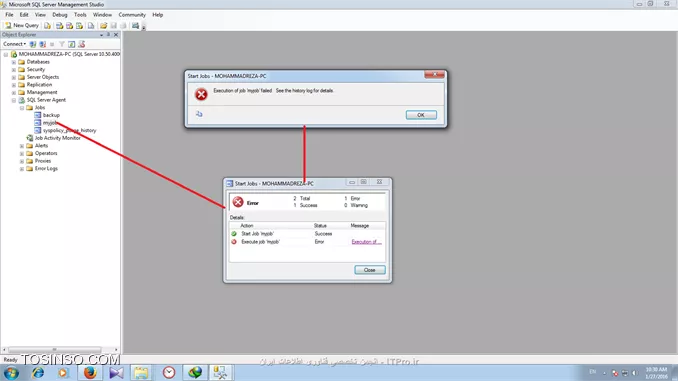Image resolution: width=678 pixels, height=381 pixels.
Task: Click the Refresh icon in Object Explorer toolbar
Action: coord(71,44)
